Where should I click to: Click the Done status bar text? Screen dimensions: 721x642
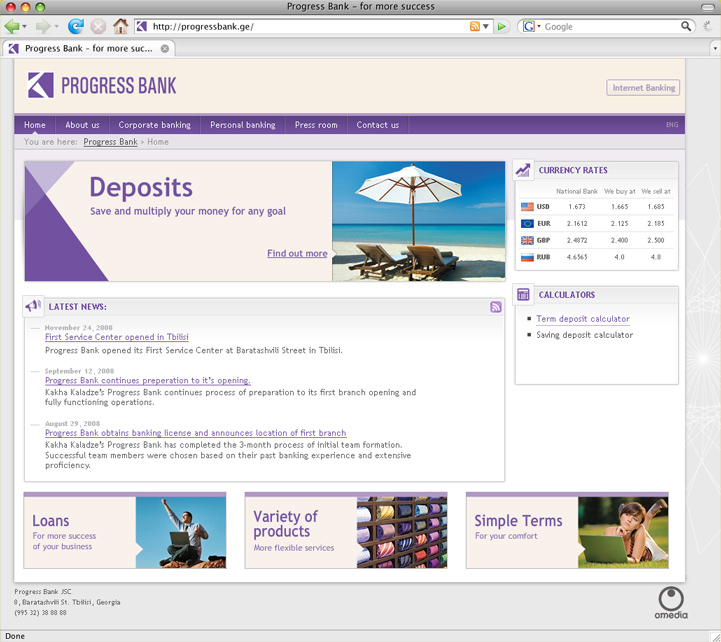(15, 636)
